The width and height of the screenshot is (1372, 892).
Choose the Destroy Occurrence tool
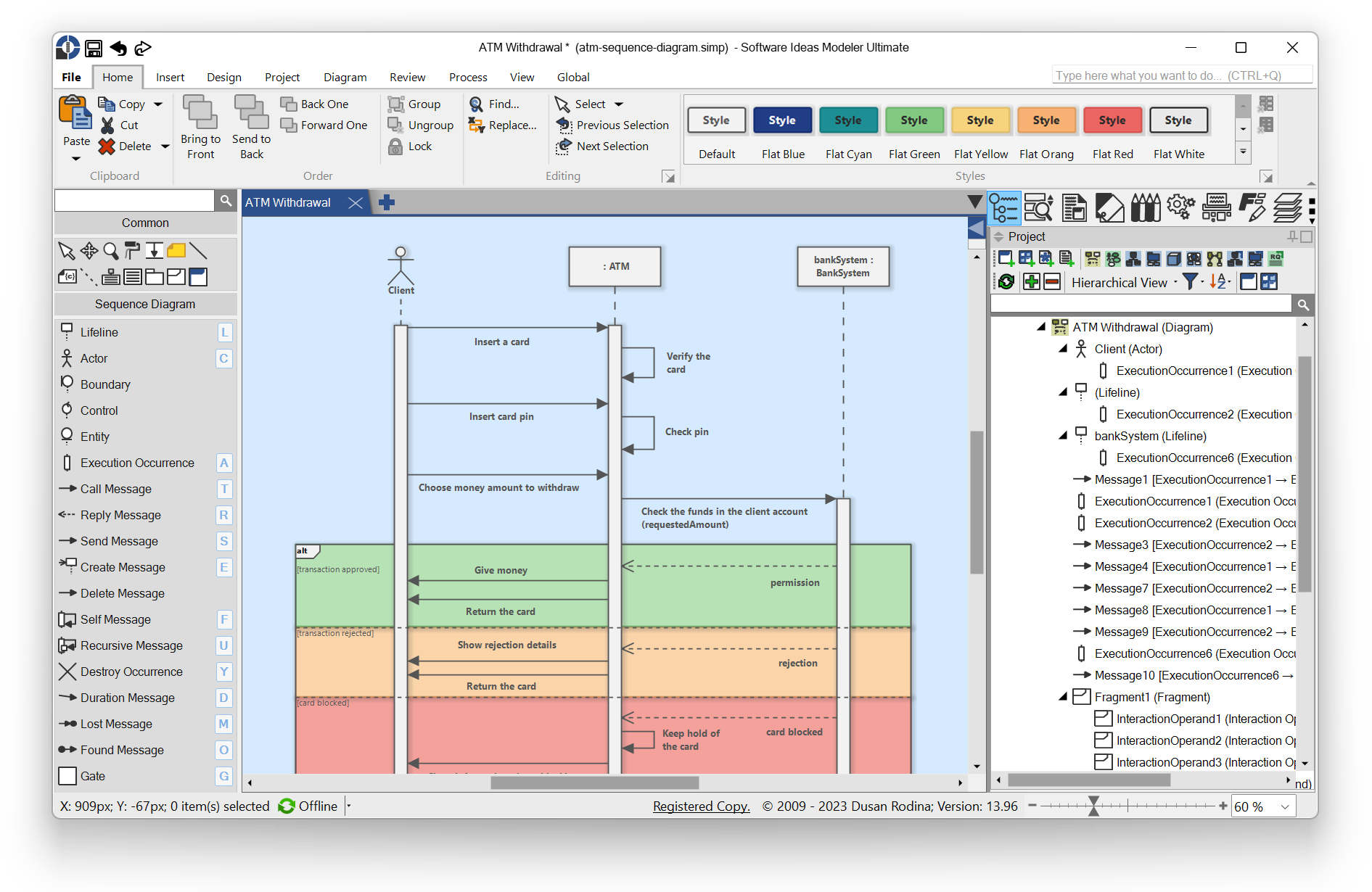tap(131, 672)
